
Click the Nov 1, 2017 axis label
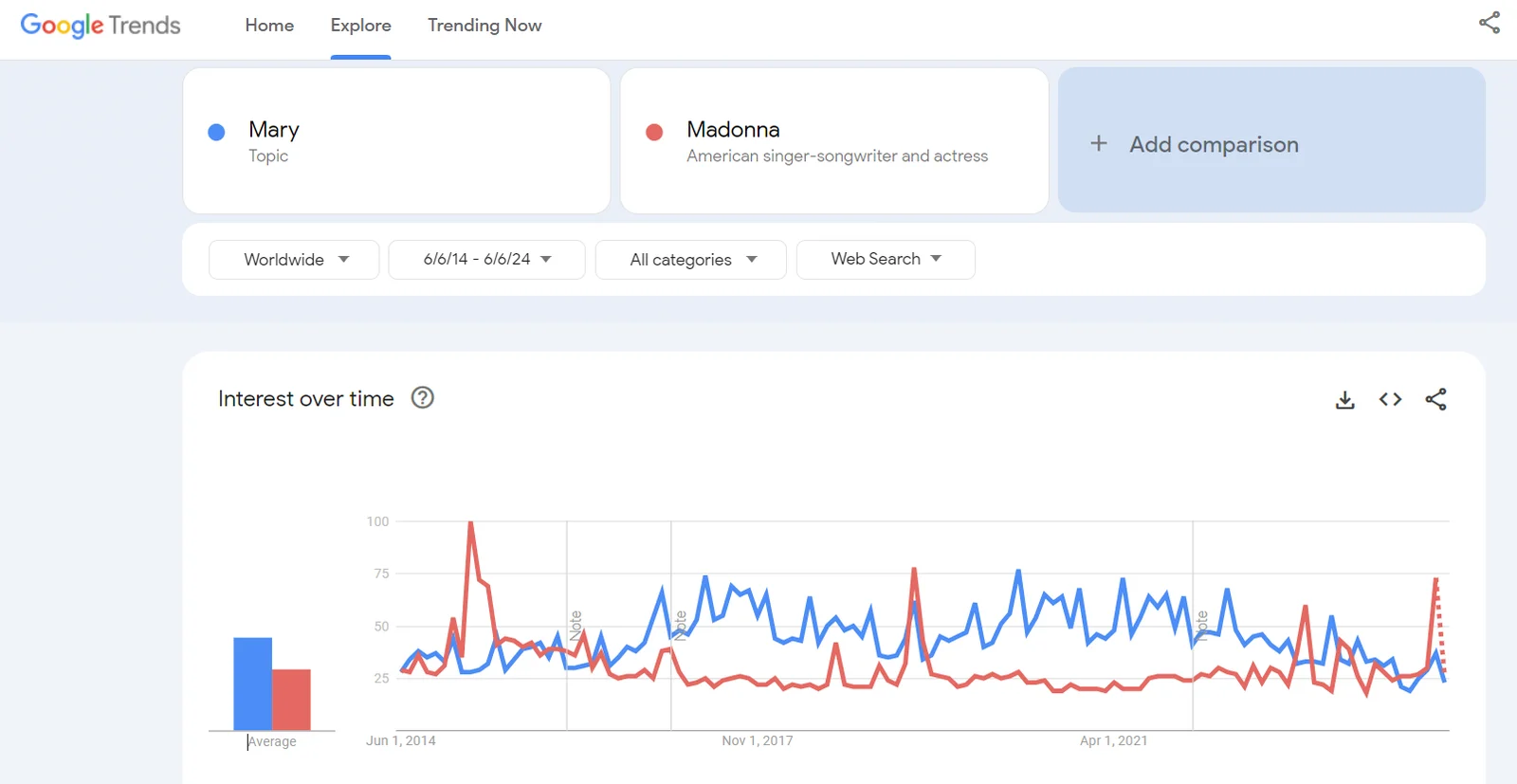pos(758,740)
